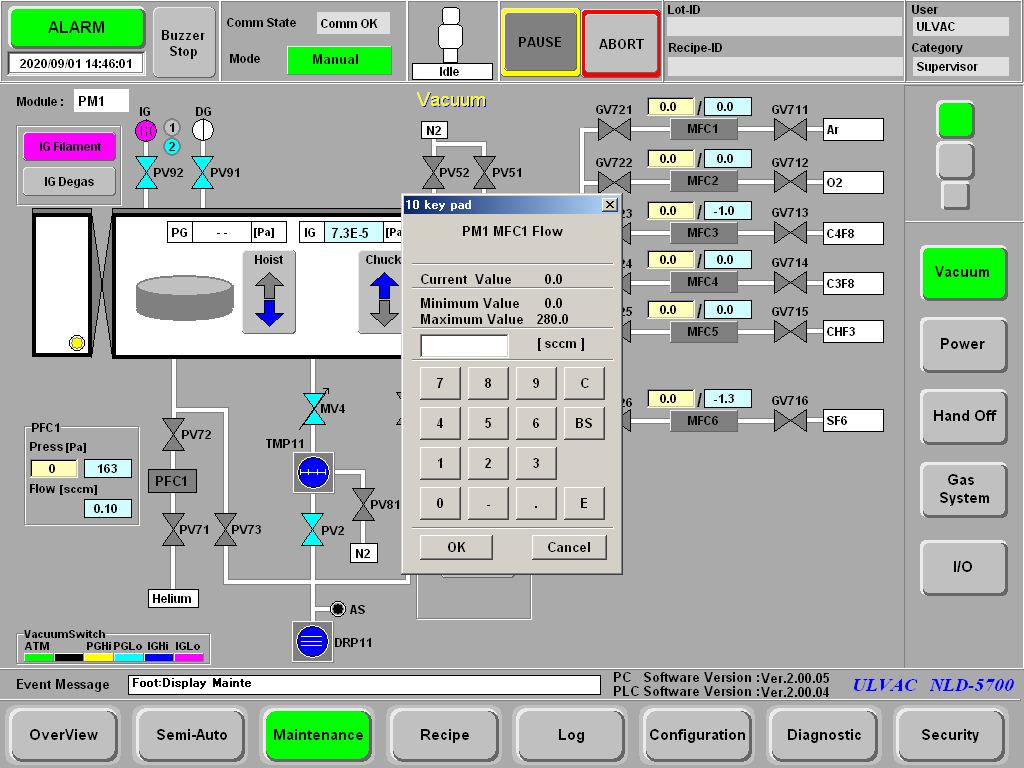
Task: Click the GV722 valve icon
Action: pyautogui.click(x=615, y=182)
